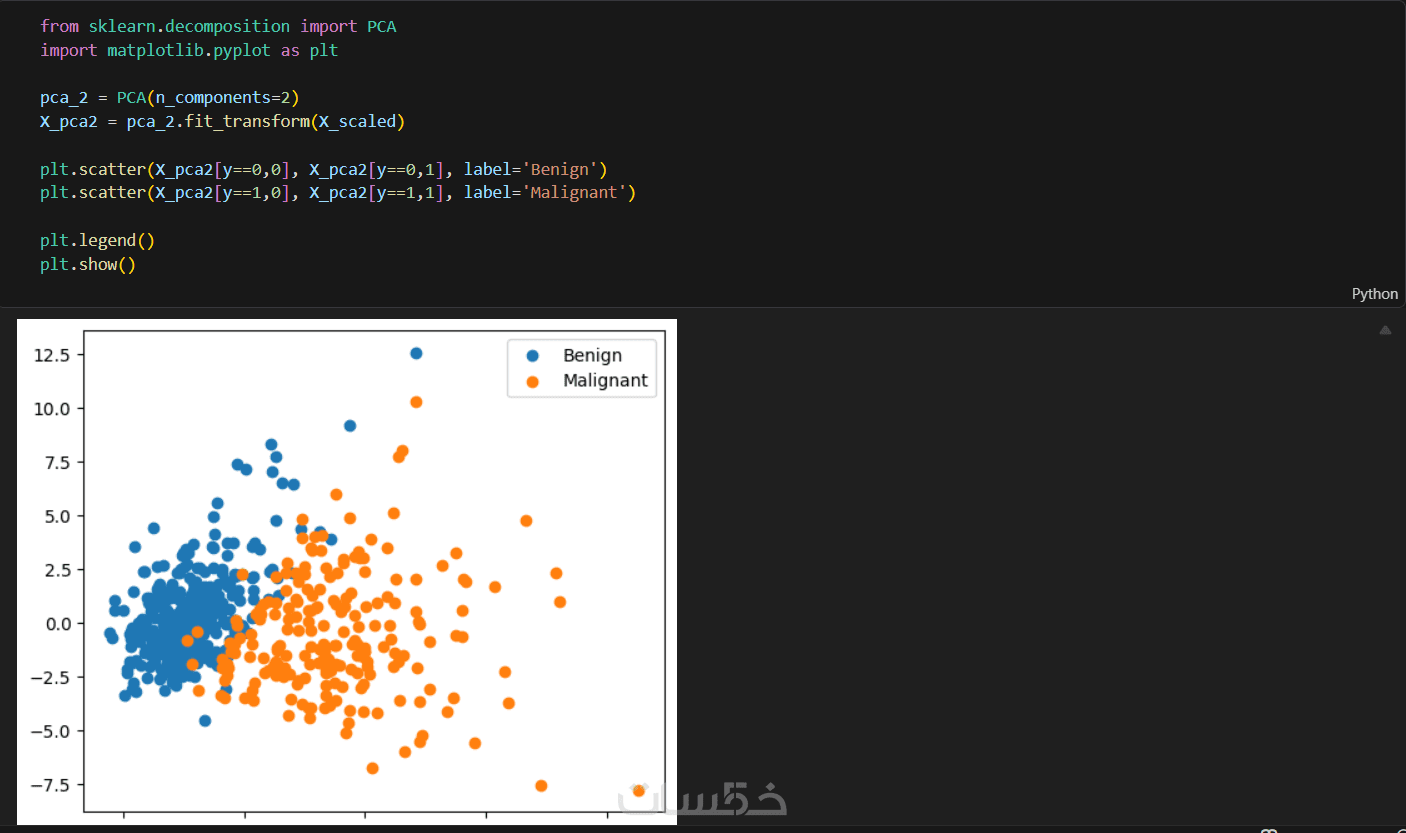The width and height of the screenshot is (1406, 833).
Task: Click the Benign legend text label
Action: (592, 355)
